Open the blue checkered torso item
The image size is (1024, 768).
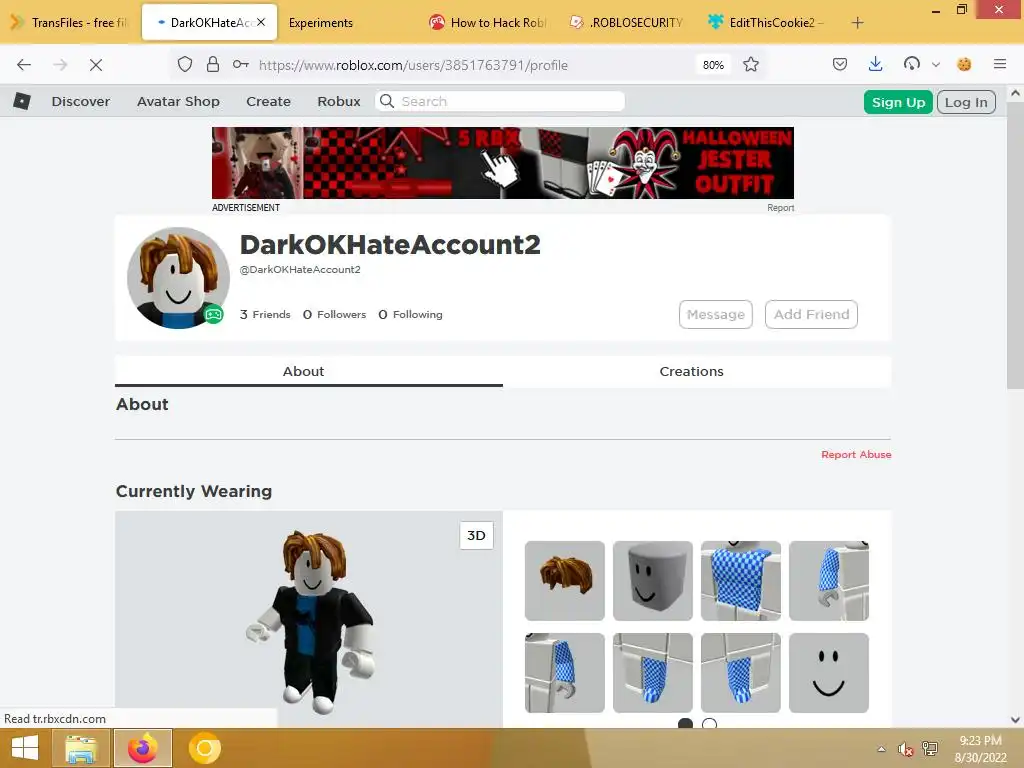[x=741, y=581]
